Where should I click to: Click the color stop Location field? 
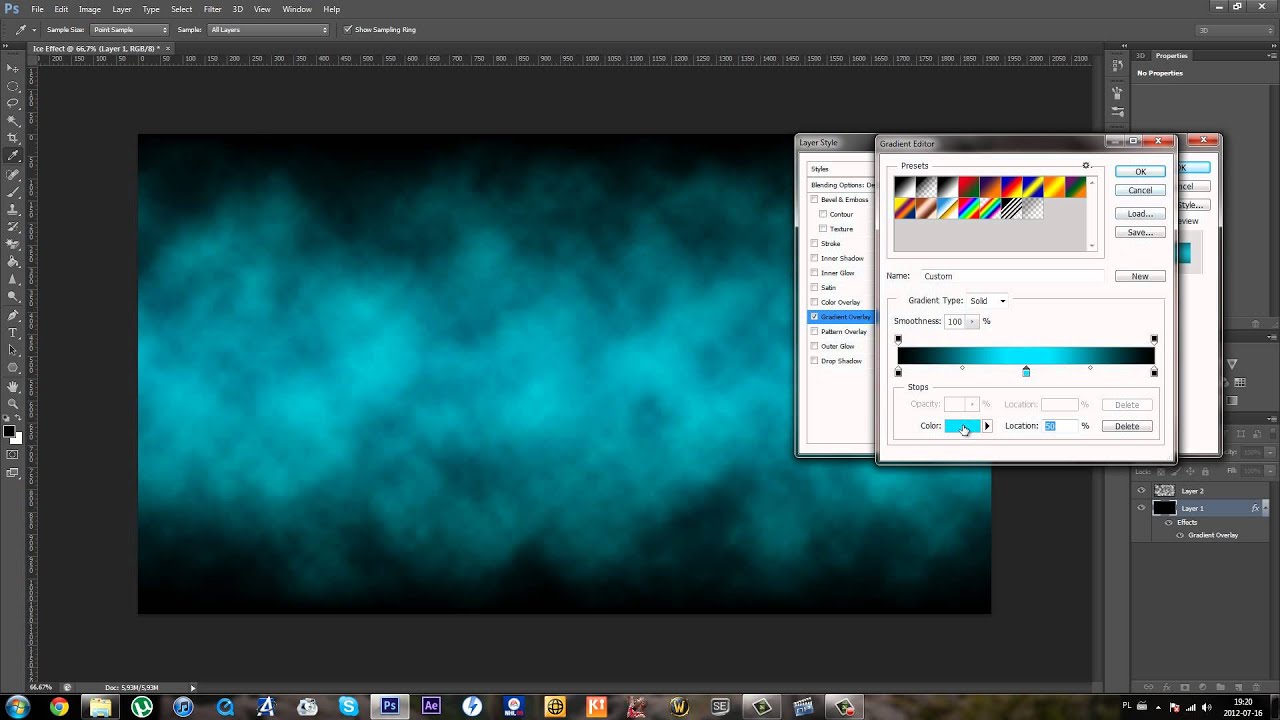pos(1060,426)
